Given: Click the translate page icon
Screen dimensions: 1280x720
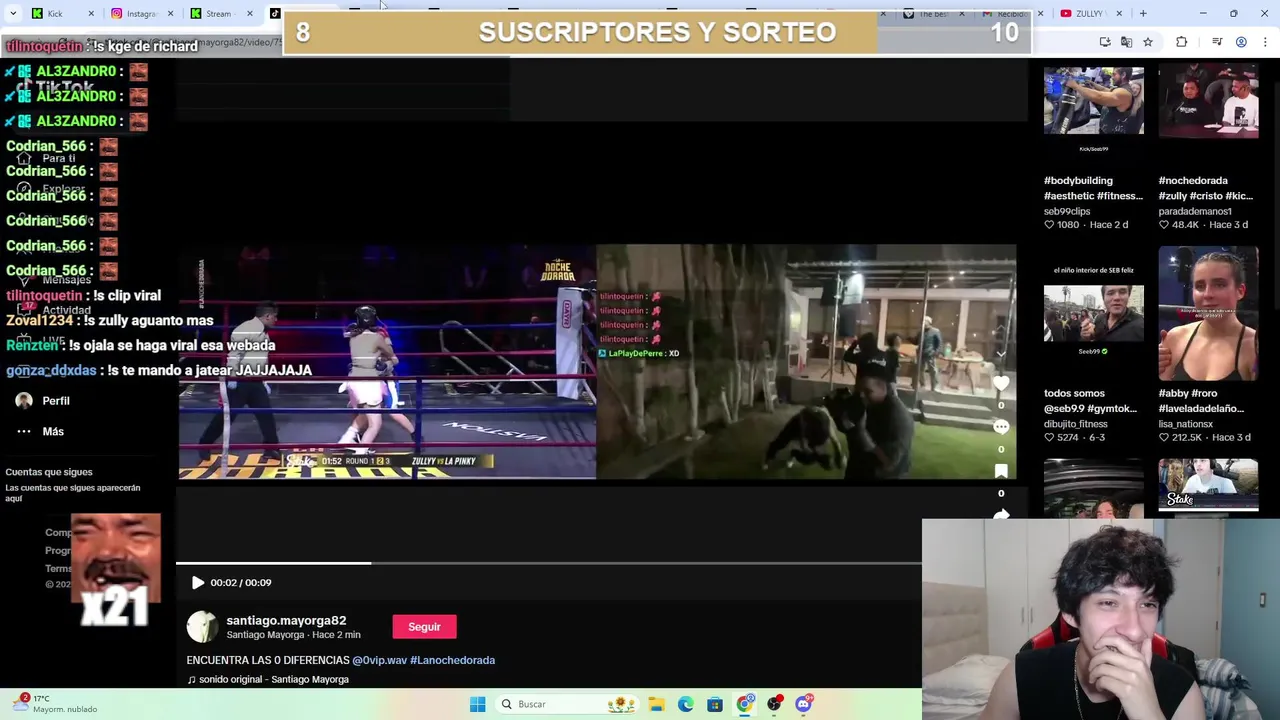Looking at the screenshot, I should pos(1126,42).
